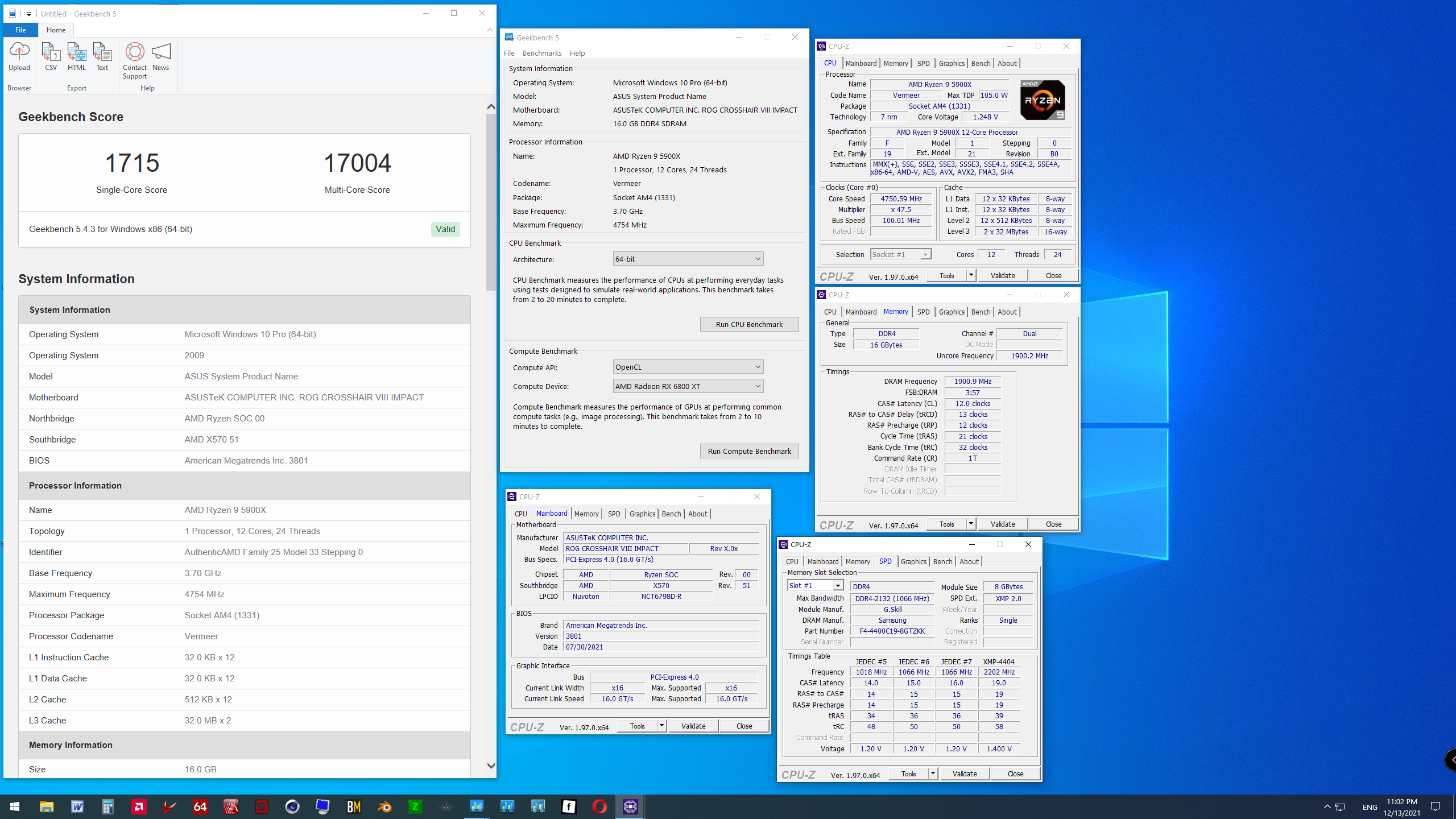The width and height of the screenshot is (1456, 819).
Task: Click the monitor-shaped taskbar icon
Action: [x=323, y=806]
